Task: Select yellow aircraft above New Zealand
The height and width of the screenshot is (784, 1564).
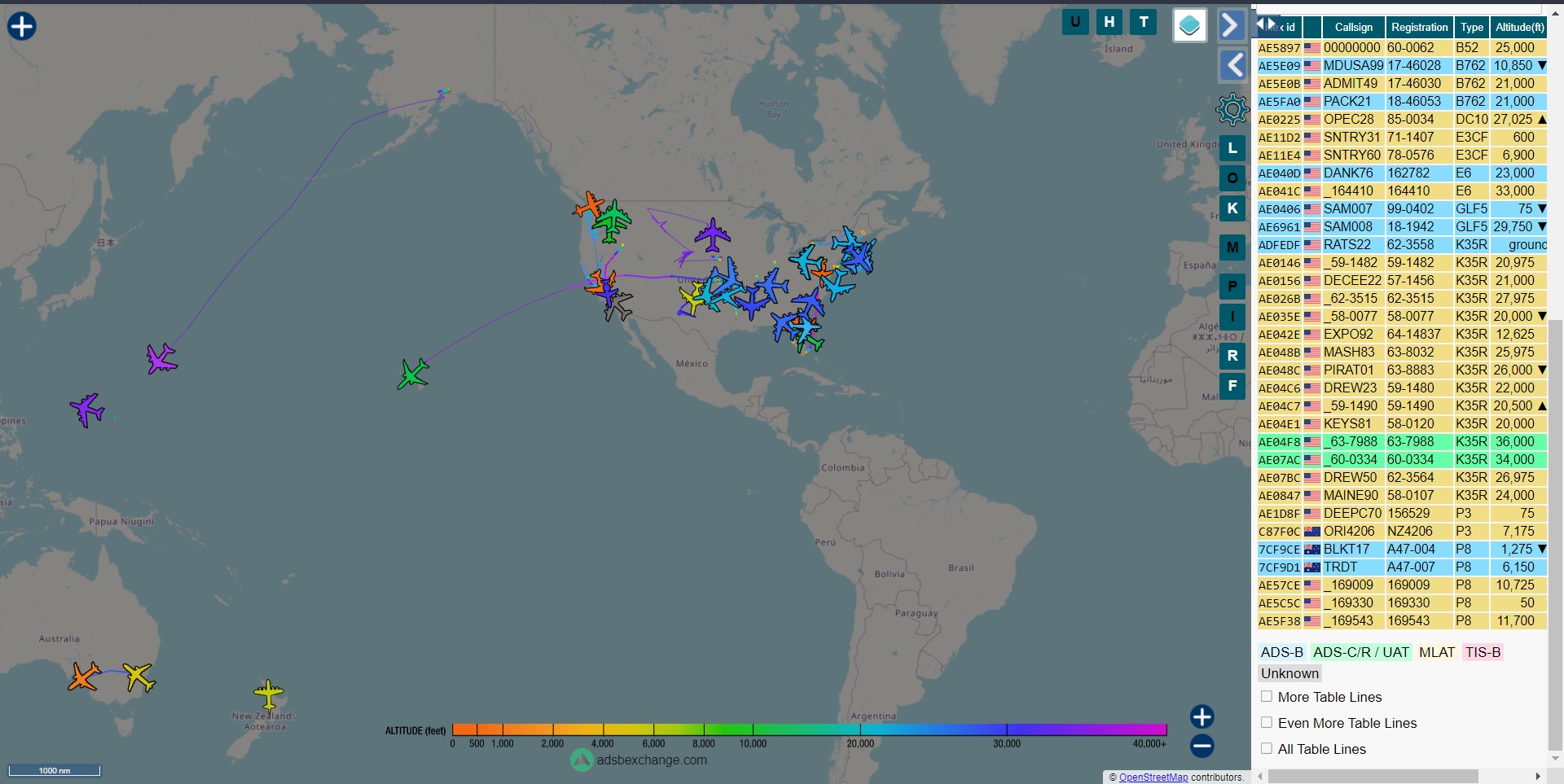Action: [268, 694]
